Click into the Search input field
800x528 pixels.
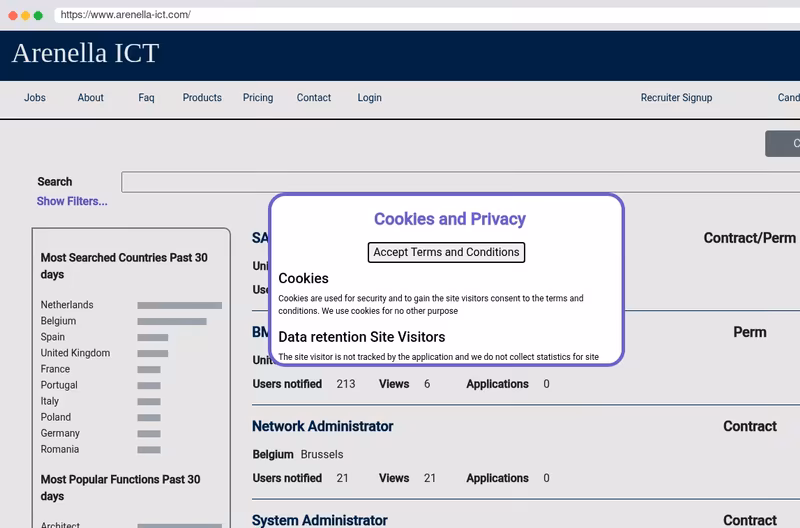tap(460, 182)
